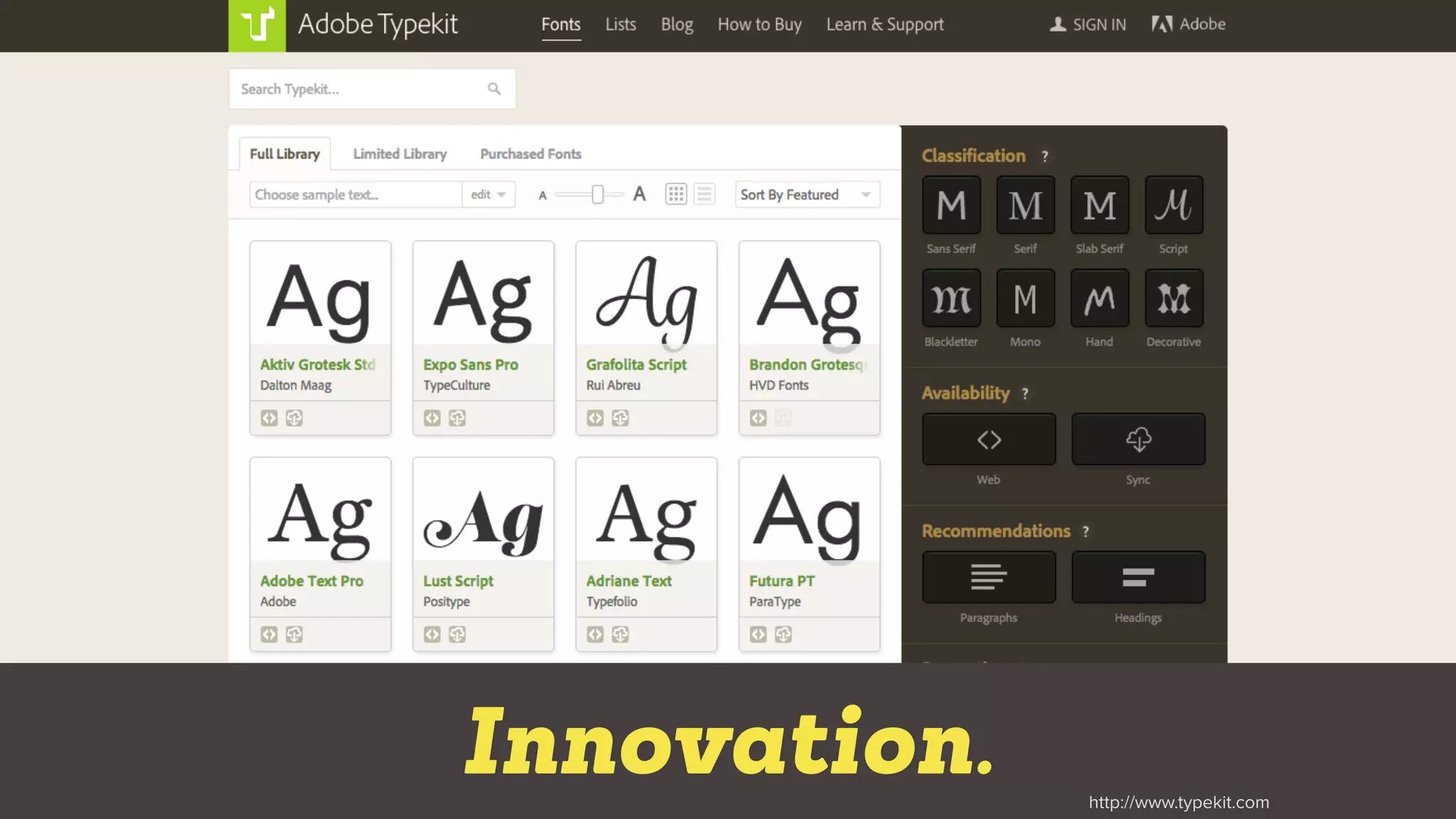Open Learn & Support menu
The image size is (1456, 819).
(x=885, y=25)
